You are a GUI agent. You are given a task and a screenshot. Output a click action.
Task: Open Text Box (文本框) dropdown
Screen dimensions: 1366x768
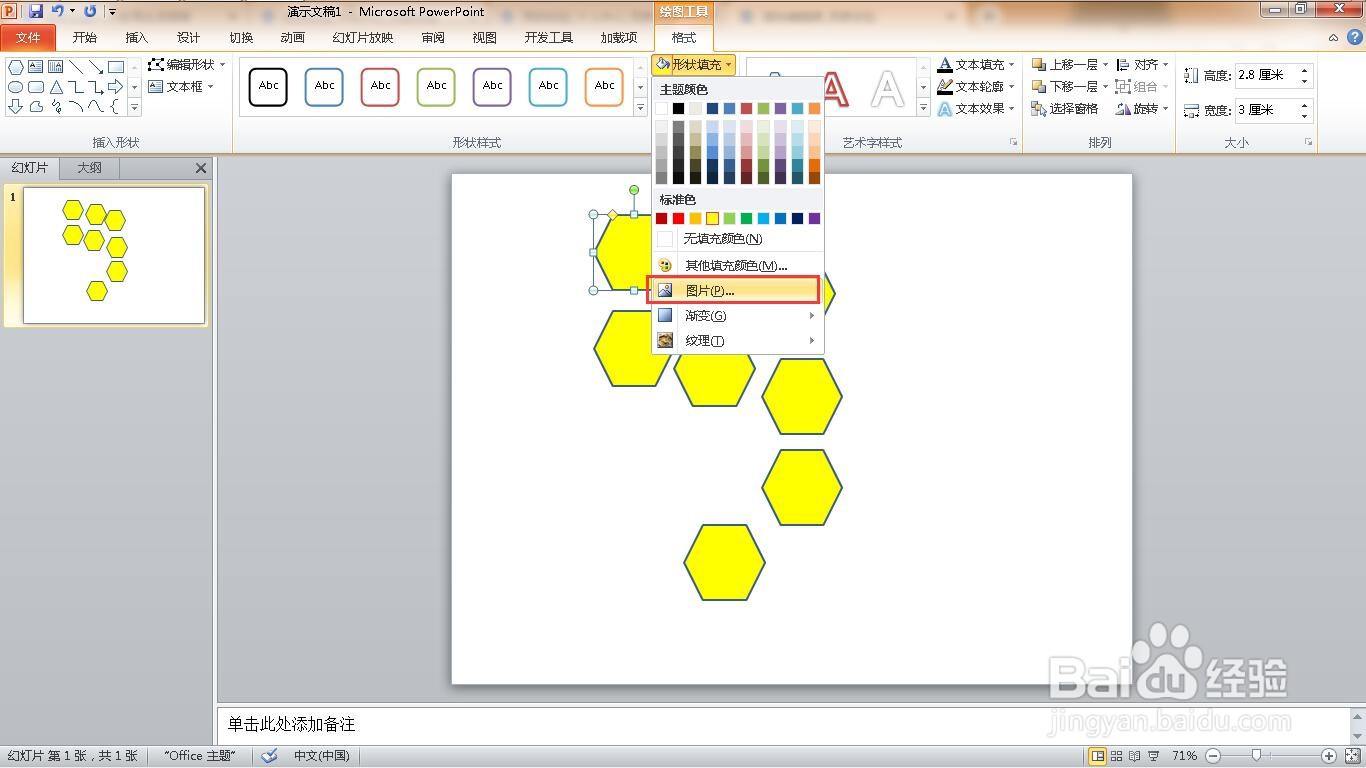(x=181, y=87)
